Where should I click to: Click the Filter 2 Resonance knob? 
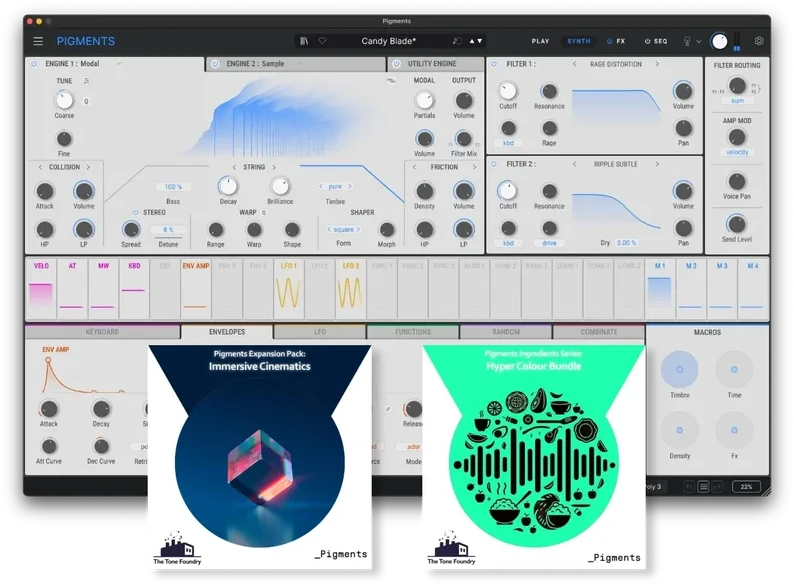(549, 191)
